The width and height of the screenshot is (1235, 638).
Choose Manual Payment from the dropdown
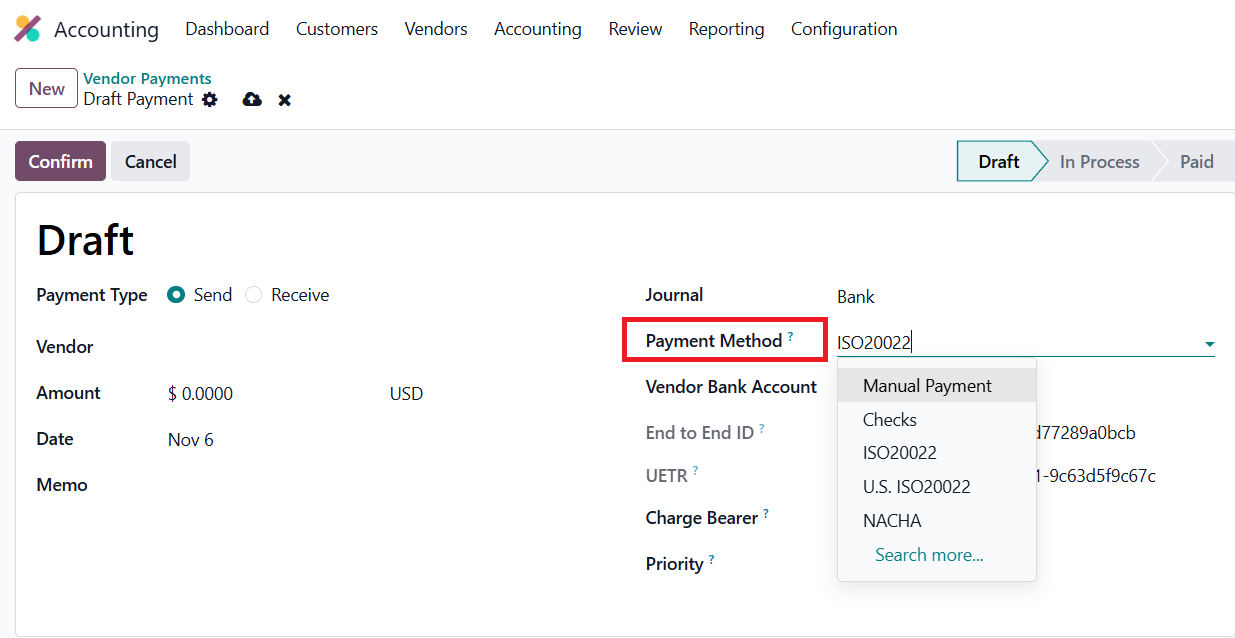tap(927, 386)
